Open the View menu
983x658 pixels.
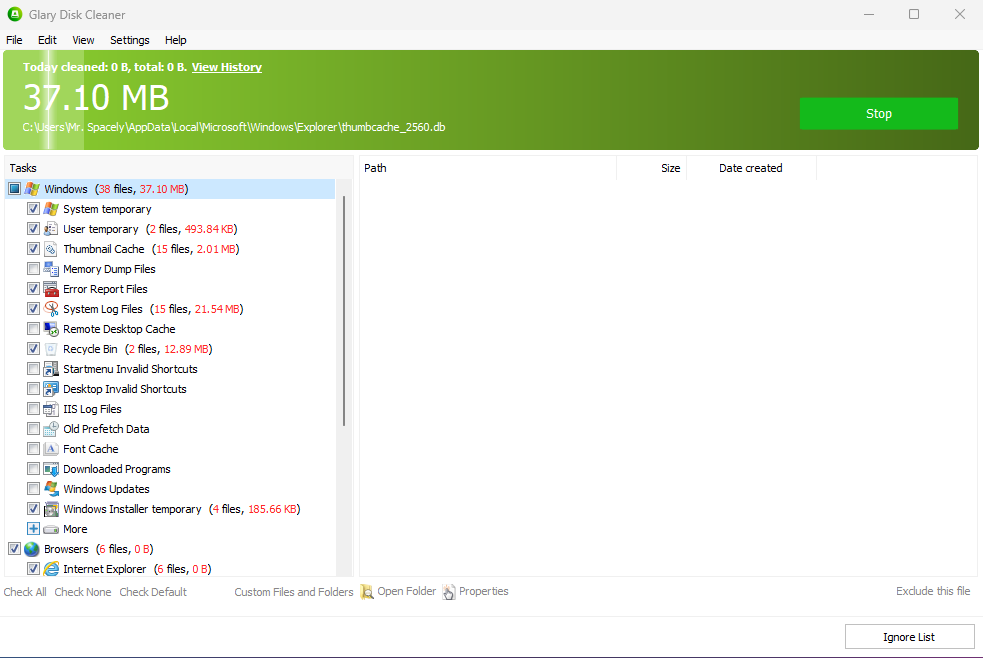tap(83, 40)
